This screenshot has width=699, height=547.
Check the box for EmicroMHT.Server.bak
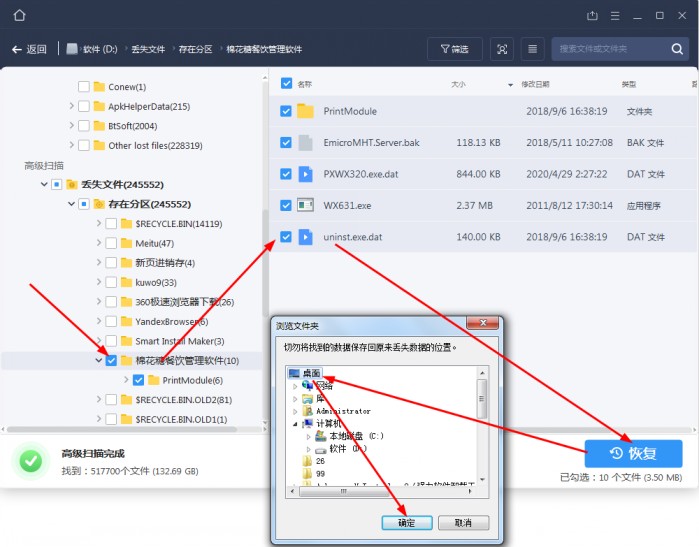point(287,143)
